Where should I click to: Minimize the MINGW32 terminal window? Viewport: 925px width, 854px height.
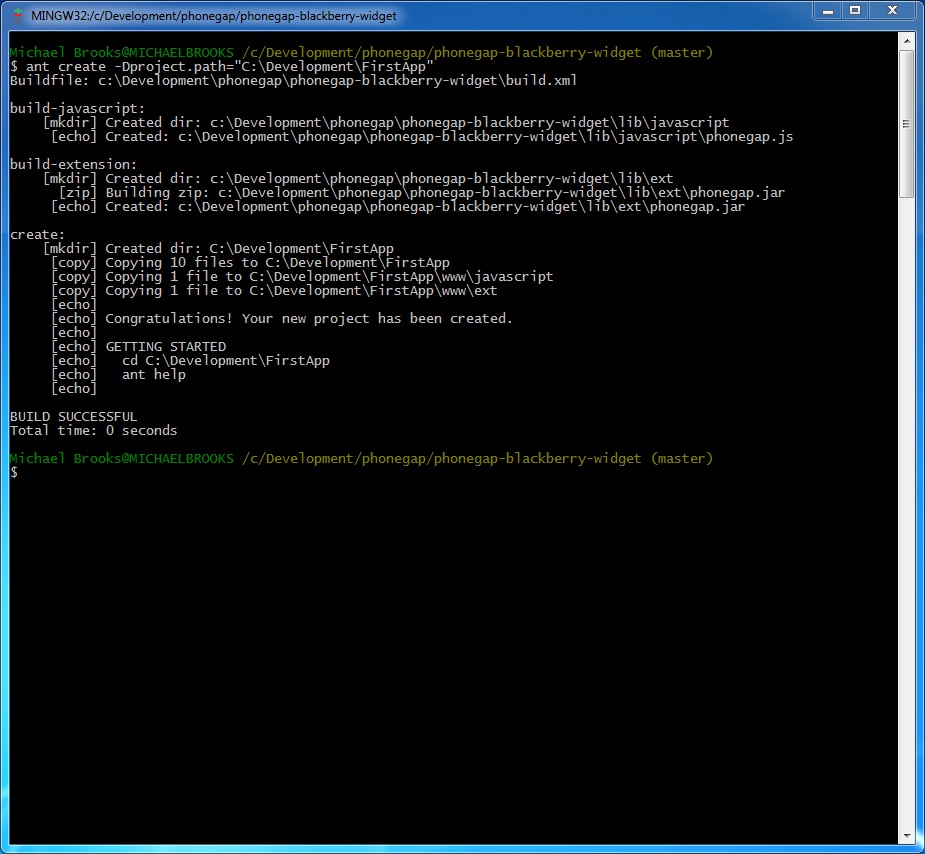(828, 11)
